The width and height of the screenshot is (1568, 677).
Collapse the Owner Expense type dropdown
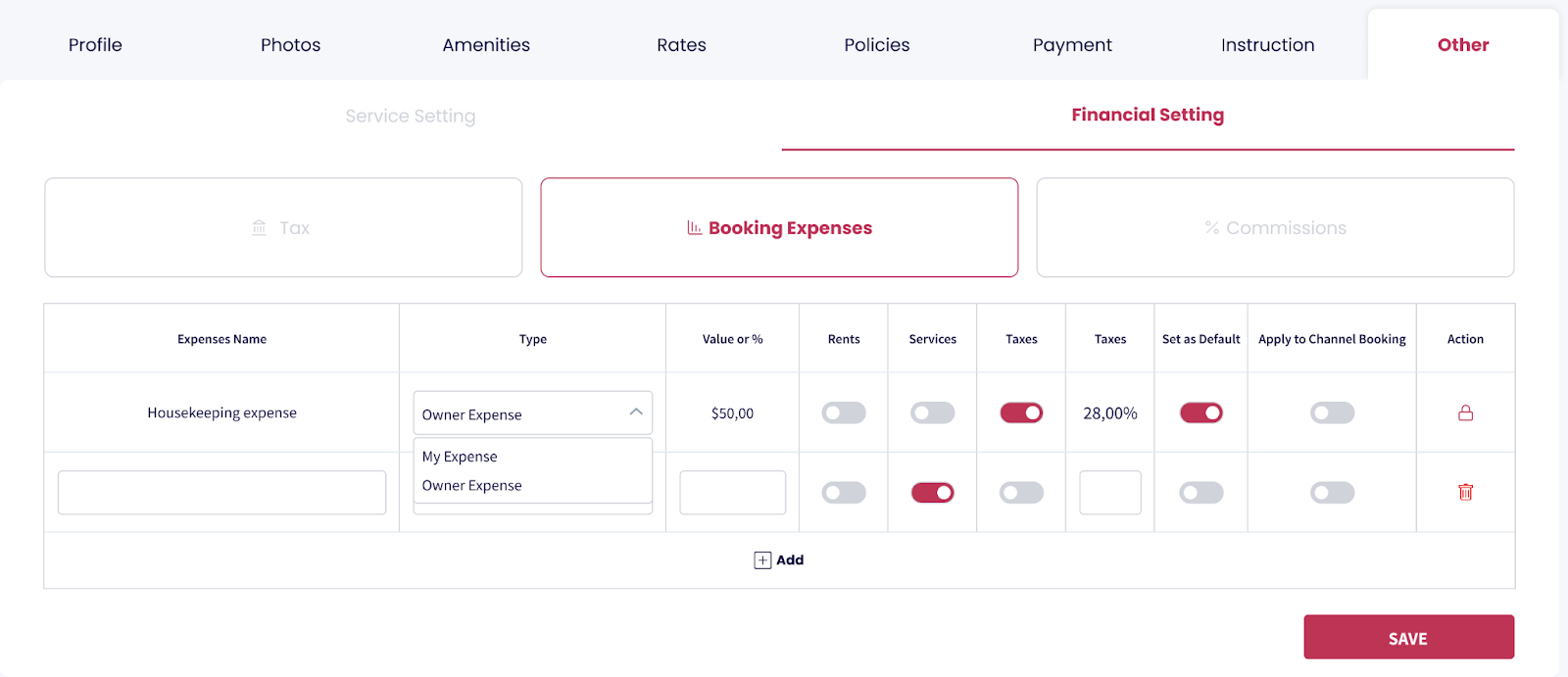pyautogui.click(x=635, y=412)
